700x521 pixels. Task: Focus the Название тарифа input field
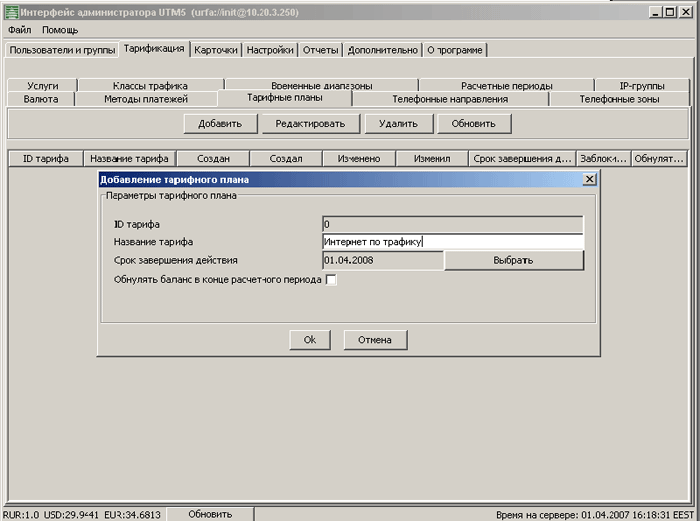click(453, 242)
